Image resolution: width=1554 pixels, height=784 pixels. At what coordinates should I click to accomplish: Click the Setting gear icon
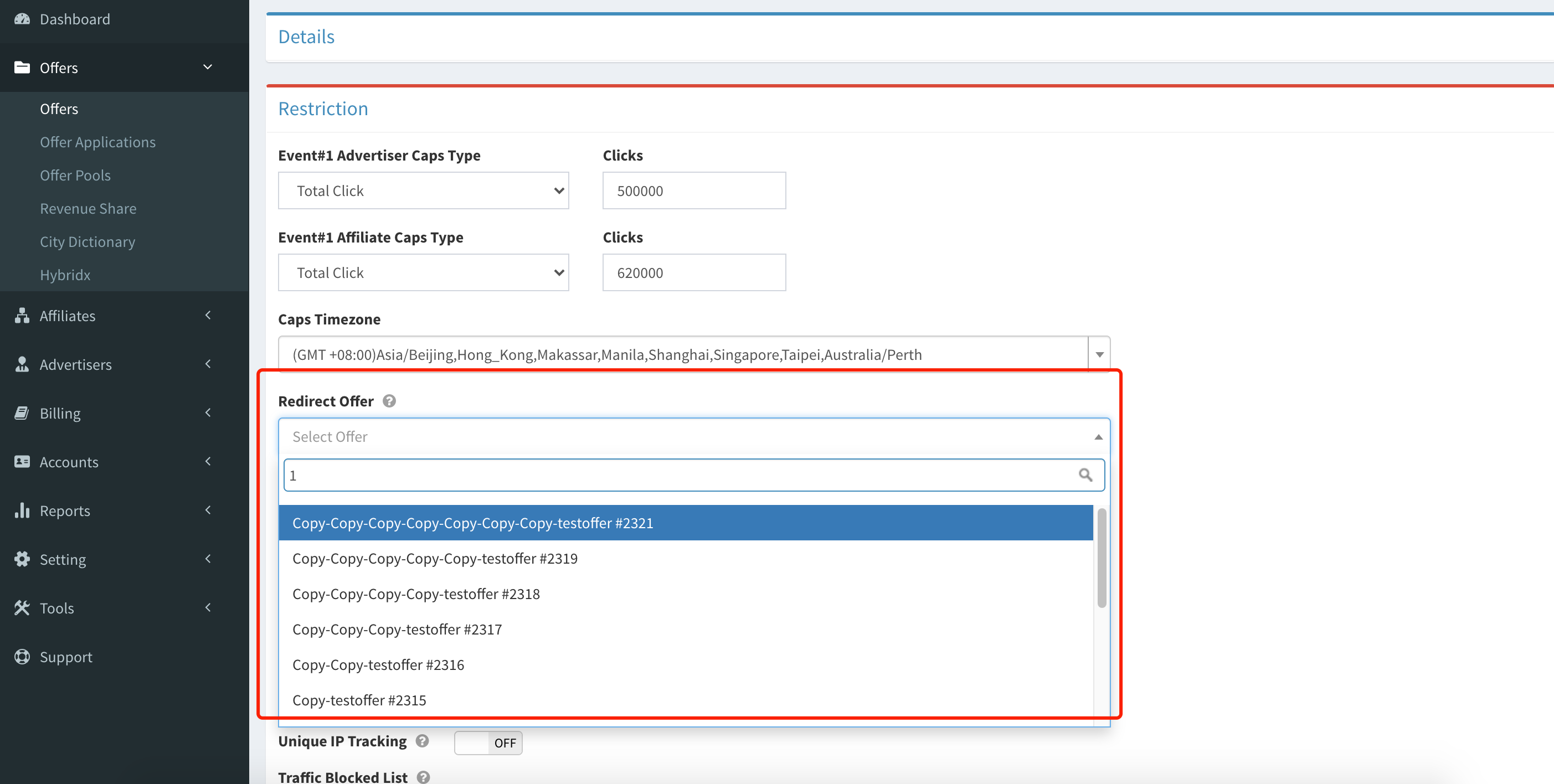pyautogui.click(x=22, y=559)
